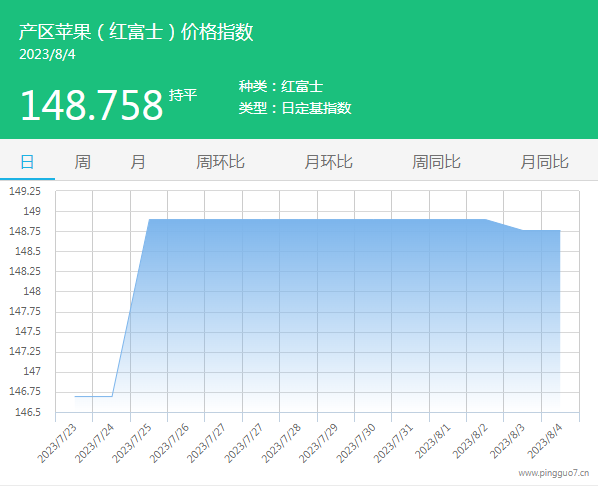Image resolution: width=598 pixels, height=486 pixels.
Task: Click the 2023/7/23 x-axis label
Action: click(57, 443)
